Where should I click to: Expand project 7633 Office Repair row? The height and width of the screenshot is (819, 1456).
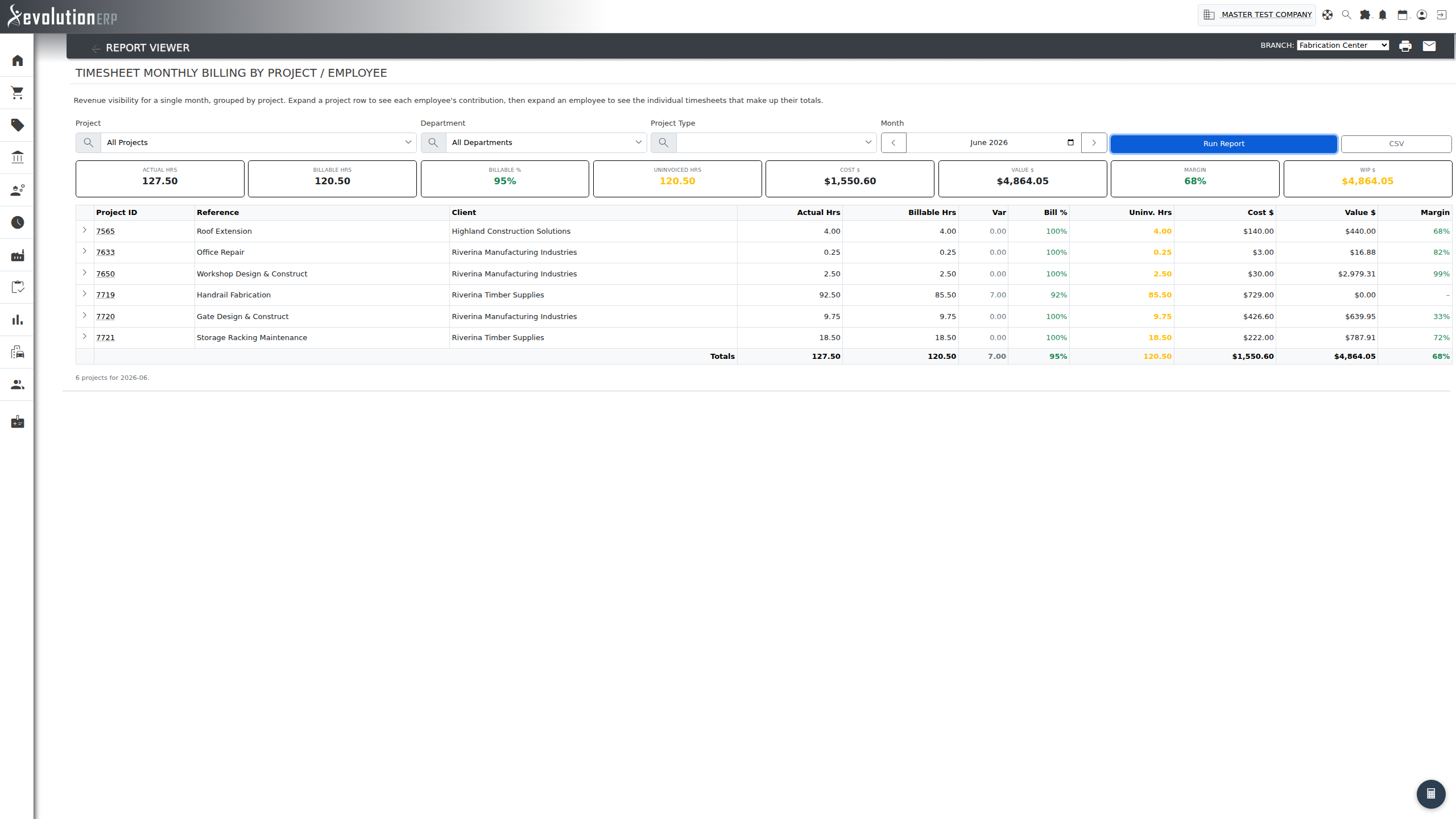pyautogui.click(x=85, y=251)
